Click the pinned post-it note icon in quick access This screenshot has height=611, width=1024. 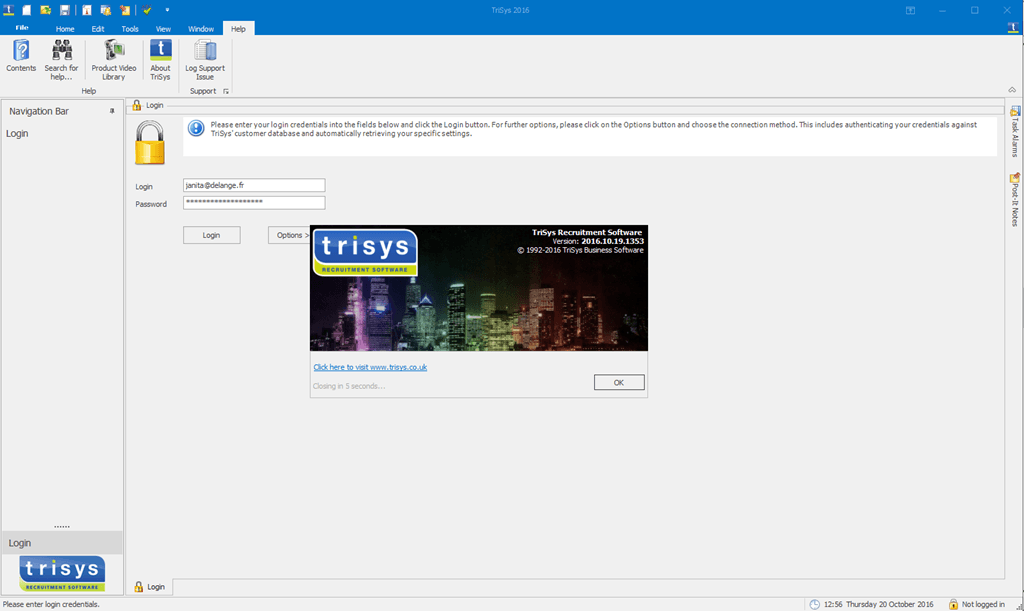[x=125, y=10]
